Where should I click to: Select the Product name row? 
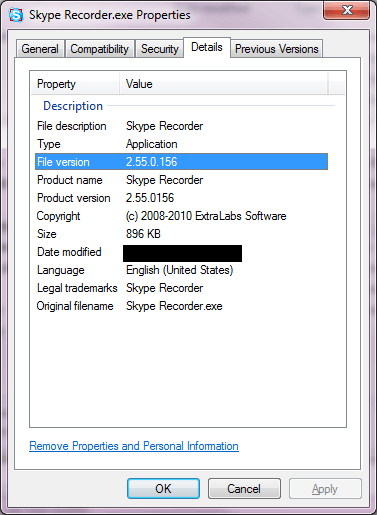click(x=181, y=180)
